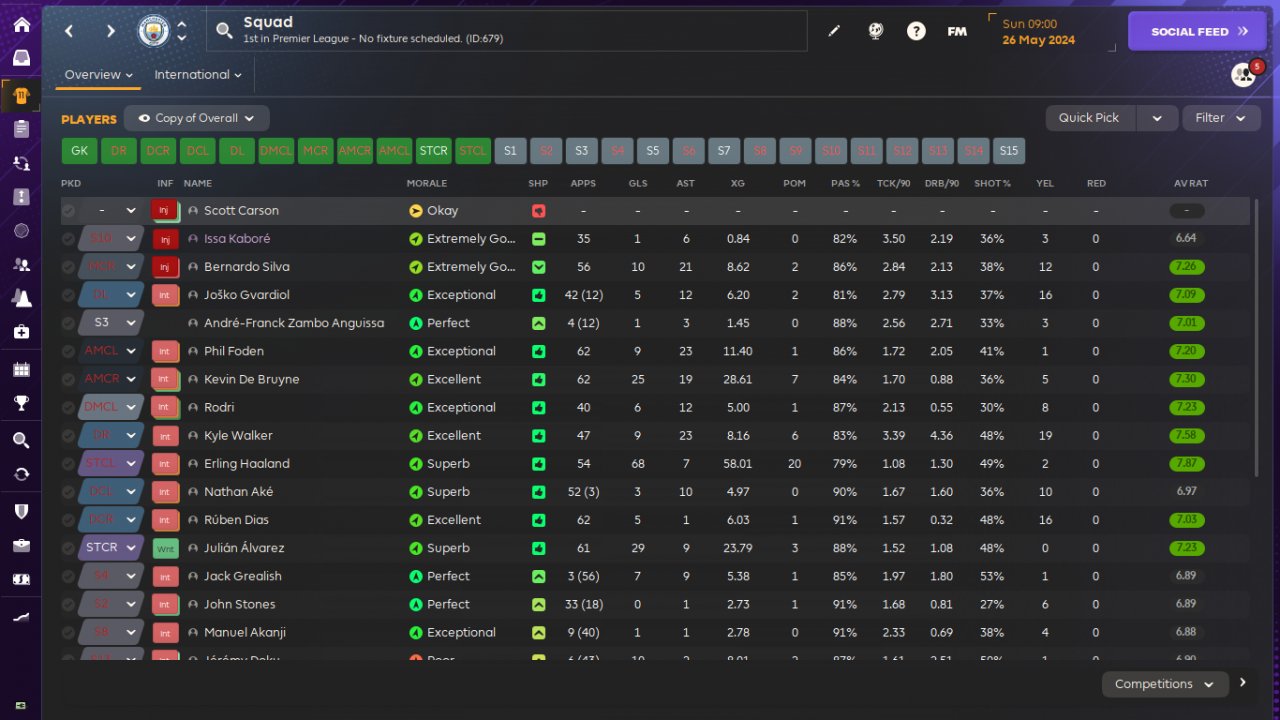This screenshot has height=720, width=1280.
Task: Click the Quick Pick button
Action: [1089, 118]
